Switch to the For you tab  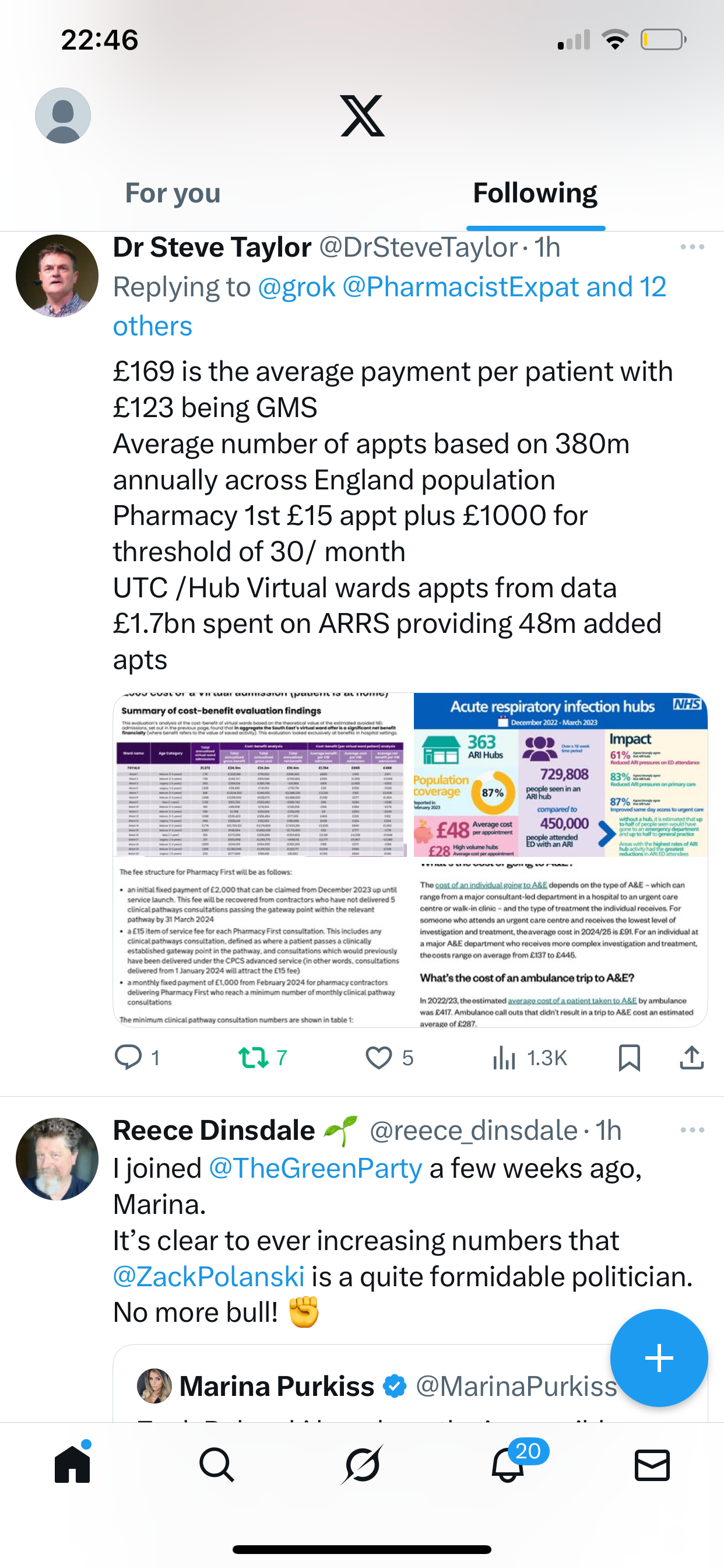(172, 193)
